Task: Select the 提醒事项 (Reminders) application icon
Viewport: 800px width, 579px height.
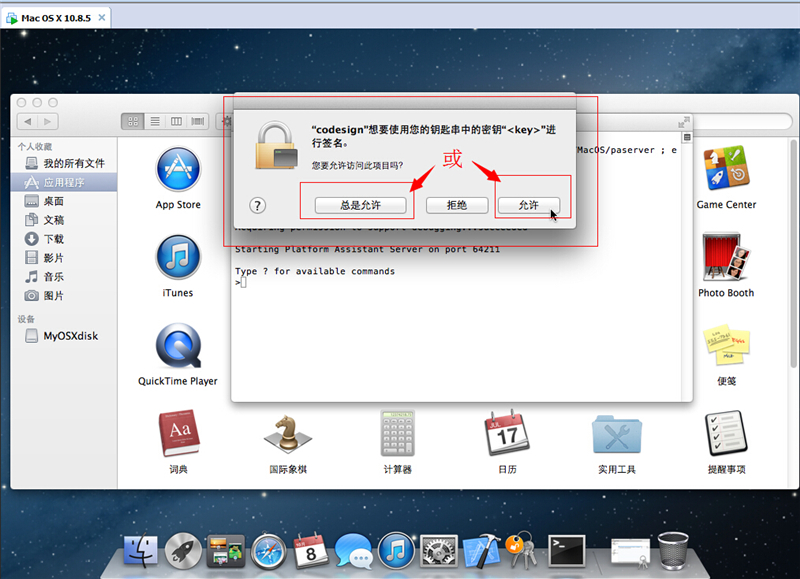Action: pos(726,434)
